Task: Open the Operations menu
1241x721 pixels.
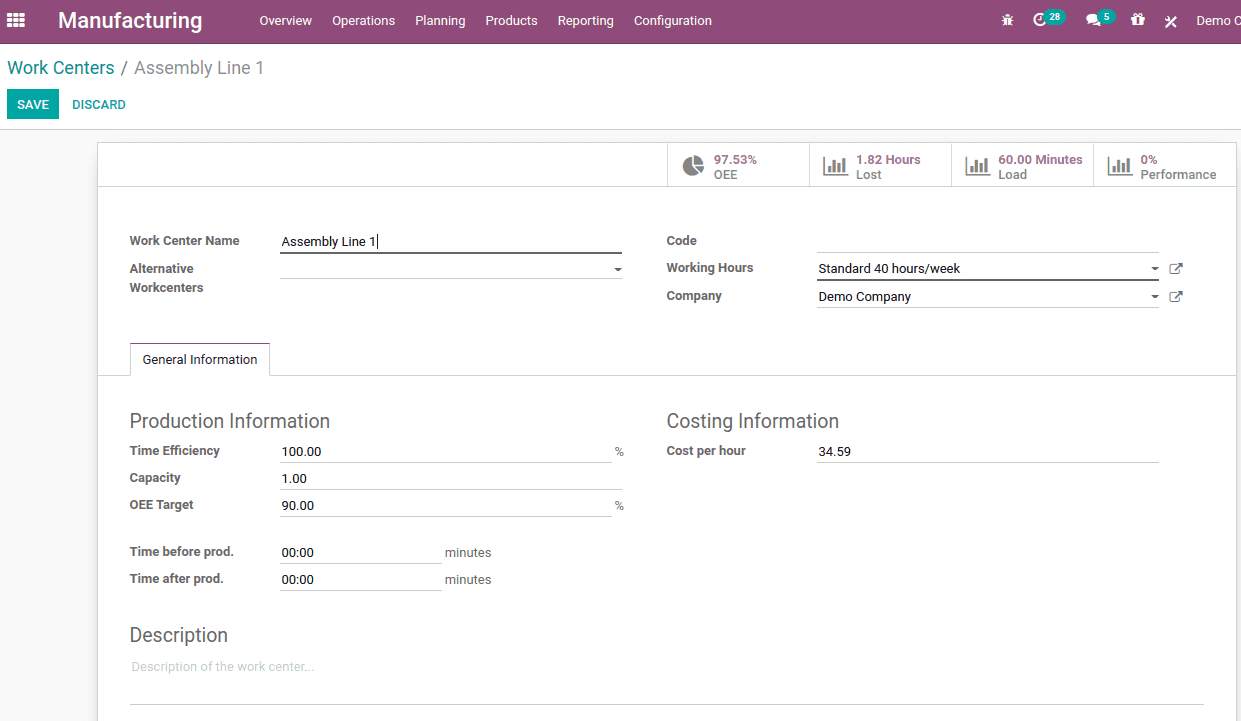Action: (x=364, y=21)
